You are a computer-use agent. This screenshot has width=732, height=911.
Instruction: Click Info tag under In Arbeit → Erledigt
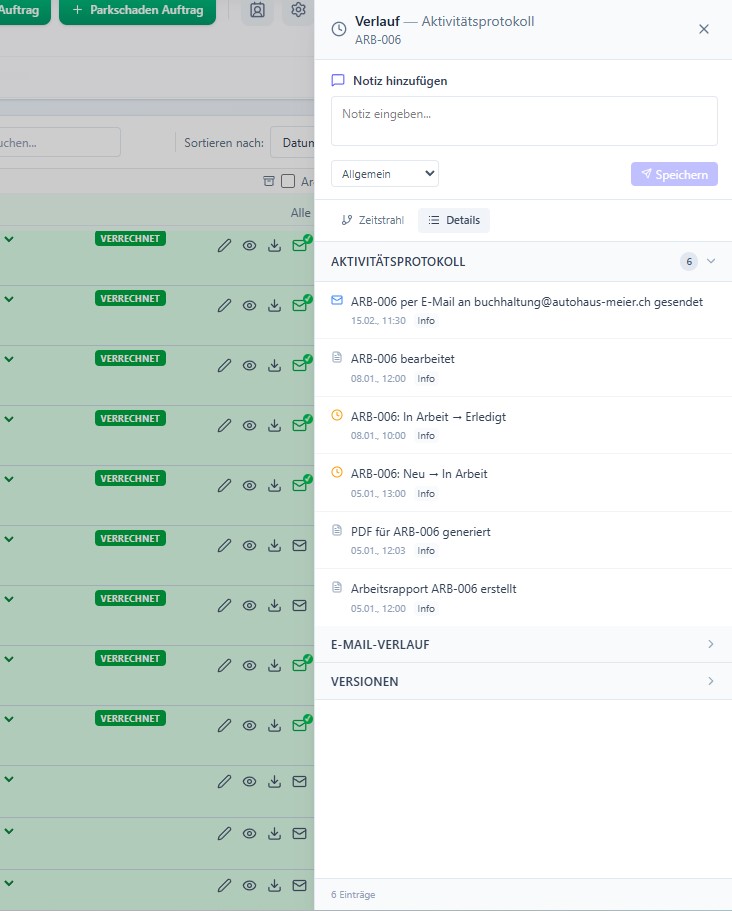coord(426,436)
